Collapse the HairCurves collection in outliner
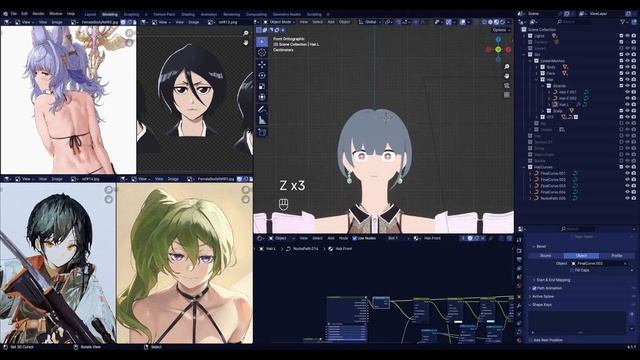 point(524,167)
